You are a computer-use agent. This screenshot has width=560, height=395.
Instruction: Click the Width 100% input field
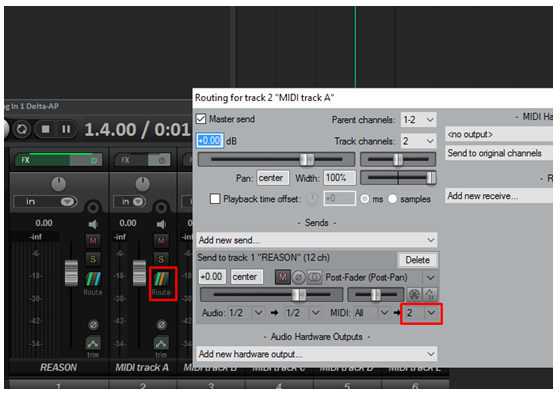click(x=340, y=178)
